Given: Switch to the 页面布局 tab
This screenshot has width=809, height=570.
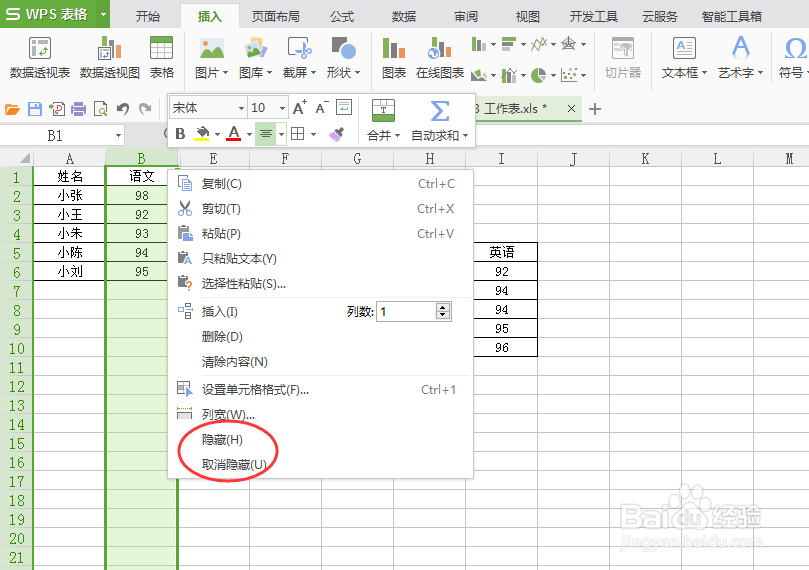Looking at the screenshot, I should (276, 17).
